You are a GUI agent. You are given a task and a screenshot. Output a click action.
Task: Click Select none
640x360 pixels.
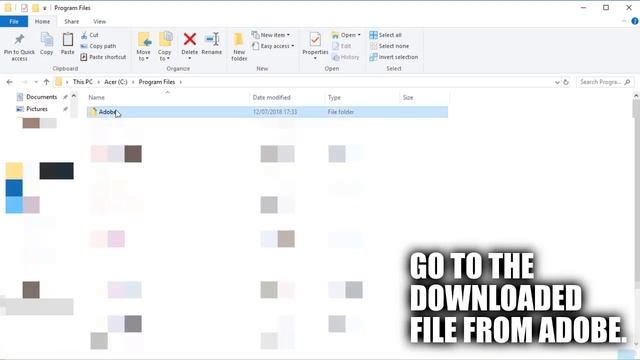(389, 46)
